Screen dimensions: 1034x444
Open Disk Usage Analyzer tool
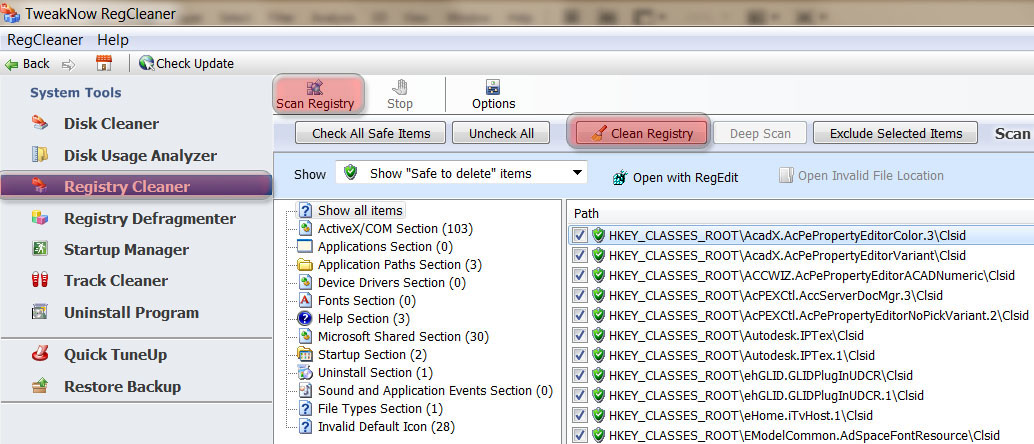pyautogui.click(x=140, y=156)
